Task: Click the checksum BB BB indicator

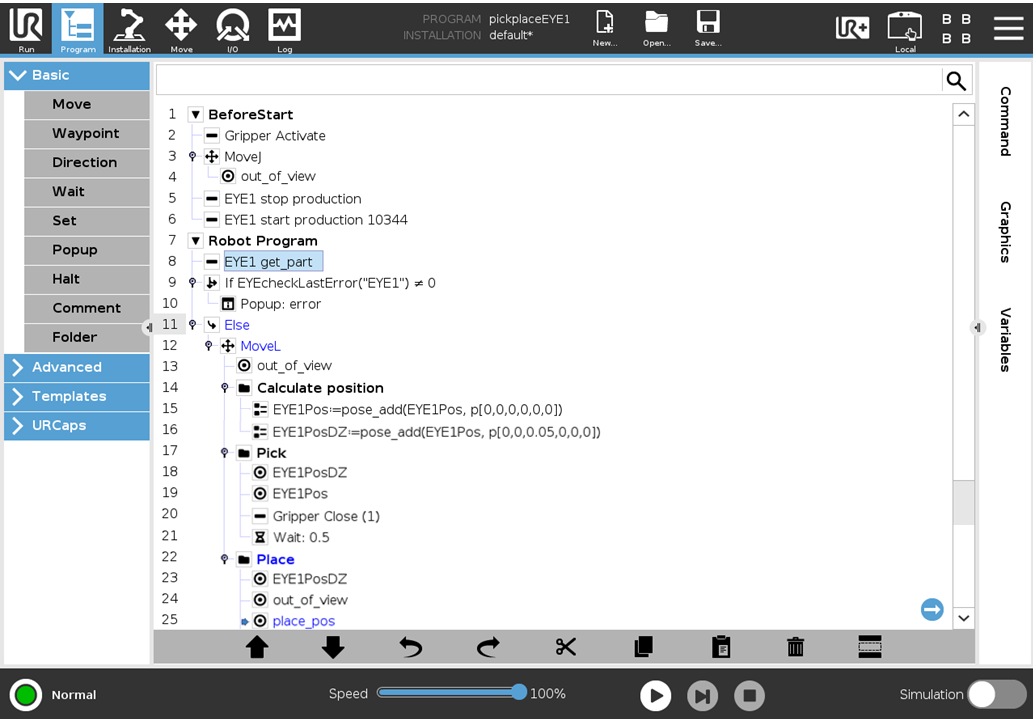Action: tap(956, 28)
